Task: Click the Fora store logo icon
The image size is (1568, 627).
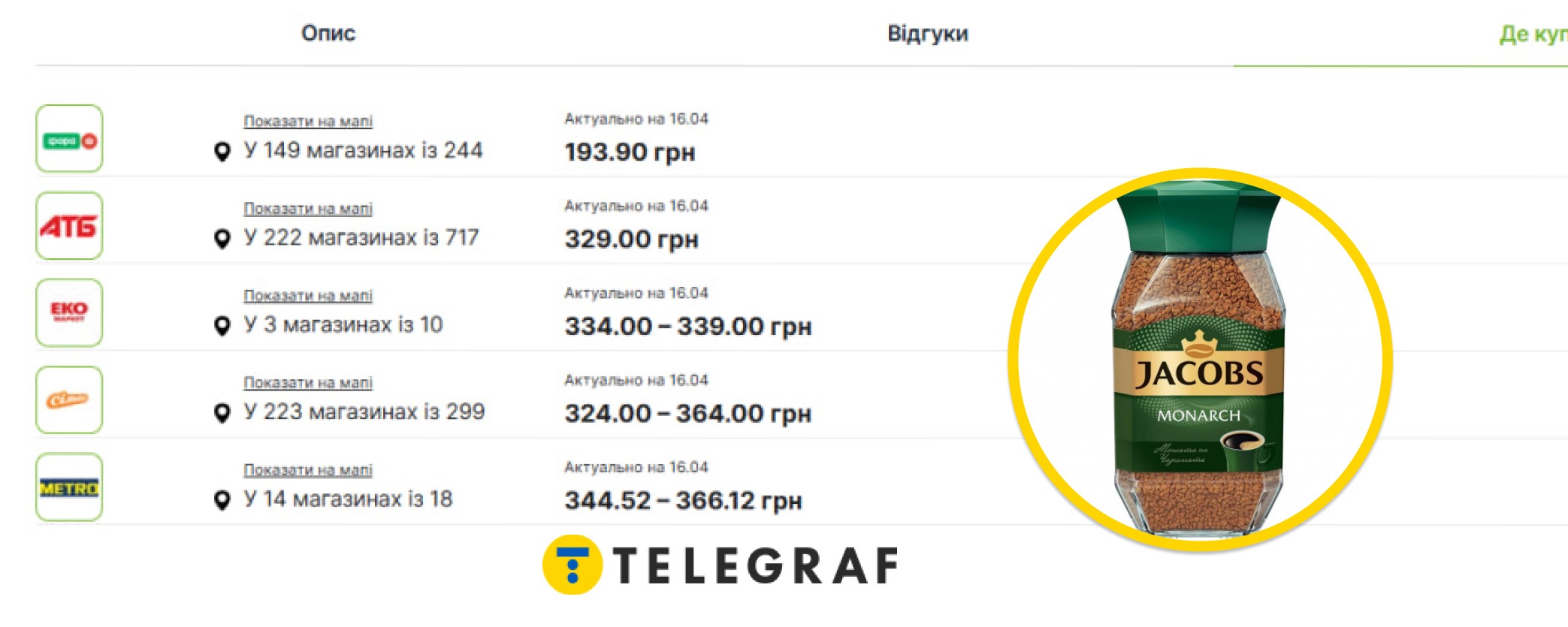Action: click(x=69, y=139)
